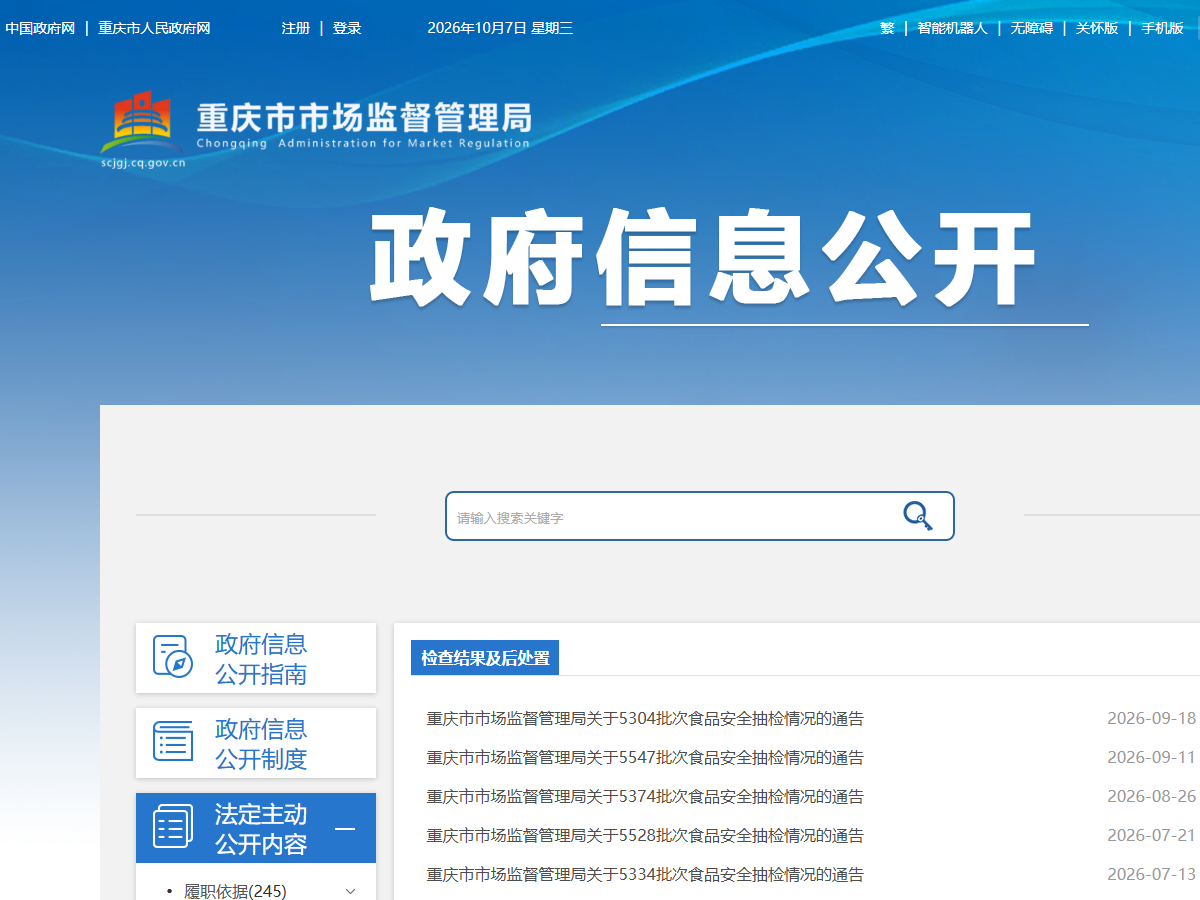Click the date 2026-07-21
1200x900 pixels.
click(1151, 835)
